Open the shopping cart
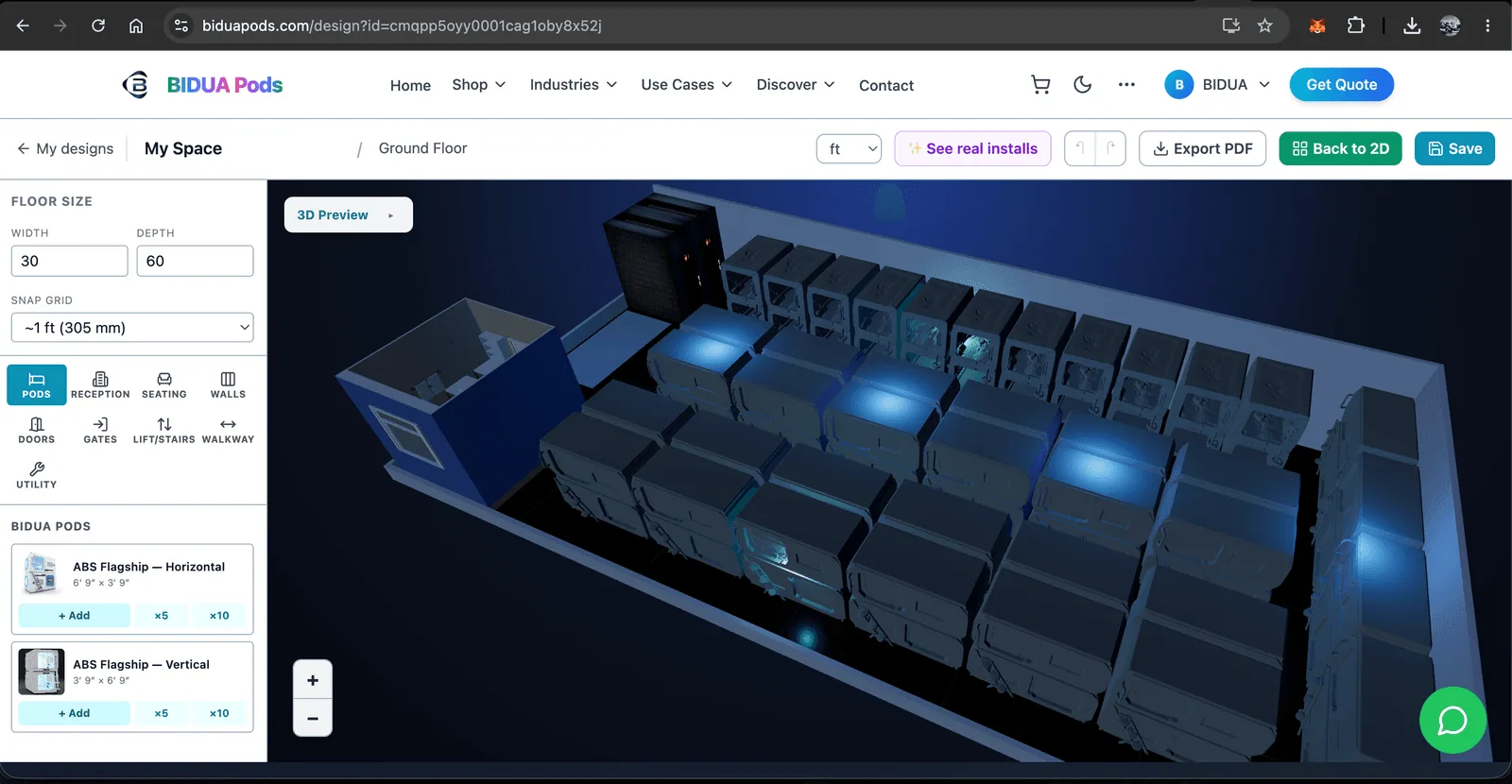Viewport: 1512px width, 784px height. pyautogui.click(x=1040, y=85)
